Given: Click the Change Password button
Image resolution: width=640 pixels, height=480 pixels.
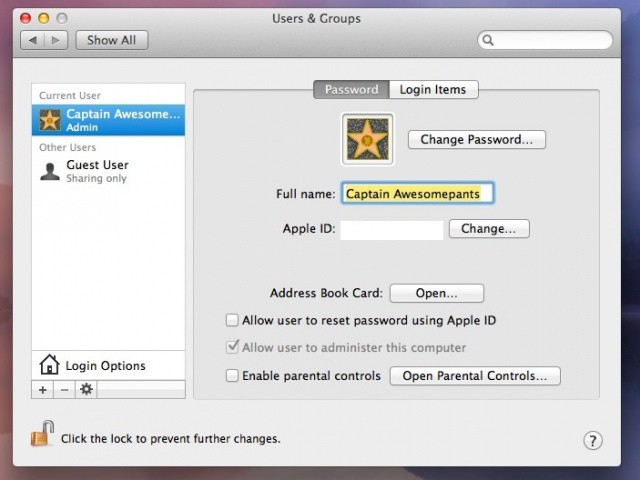Looking at the screenshot, I should 477,140.
